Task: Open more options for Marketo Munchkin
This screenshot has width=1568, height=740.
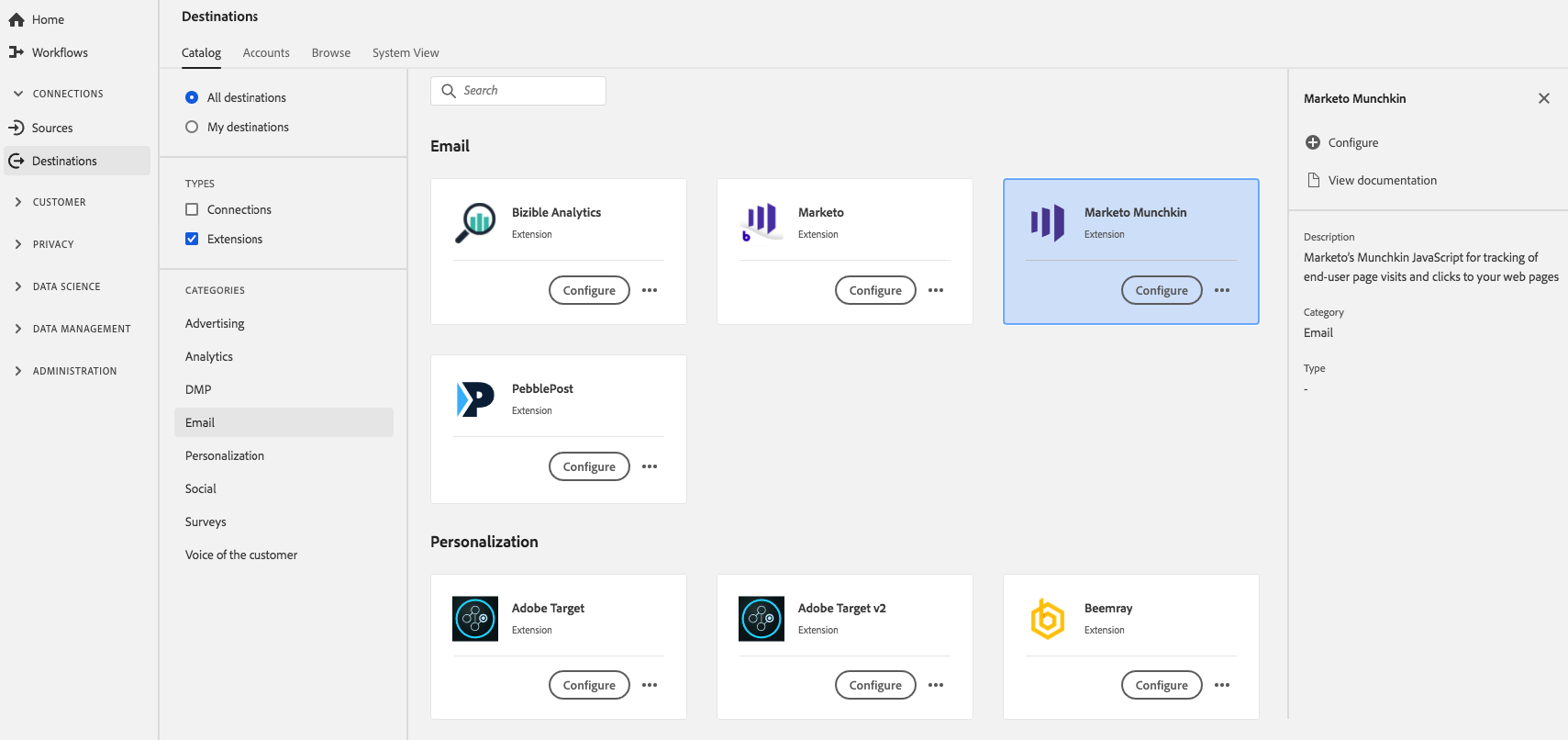Action: click(1222, 290)
